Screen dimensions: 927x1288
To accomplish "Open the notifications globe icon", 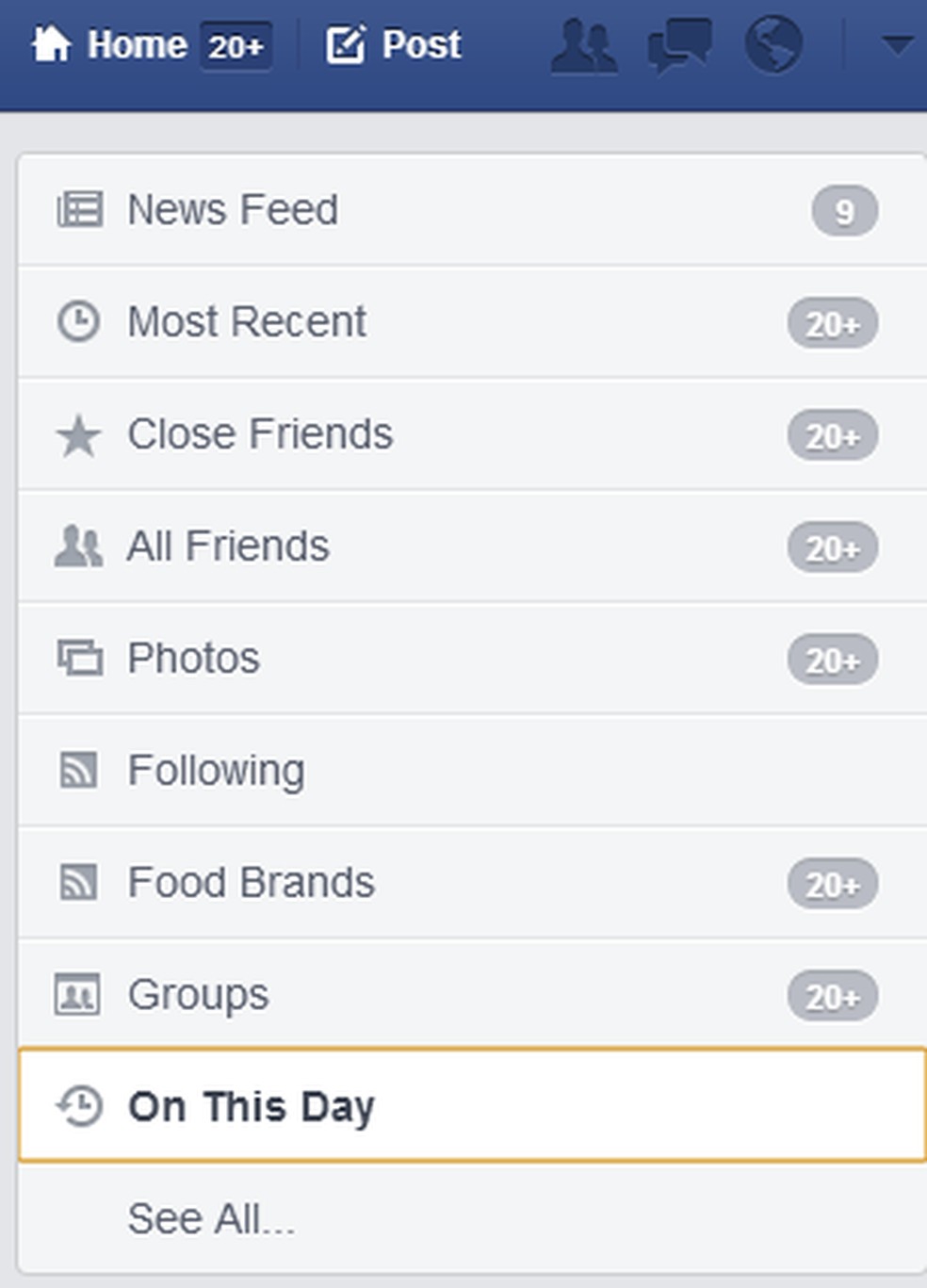I will (773, 43).
